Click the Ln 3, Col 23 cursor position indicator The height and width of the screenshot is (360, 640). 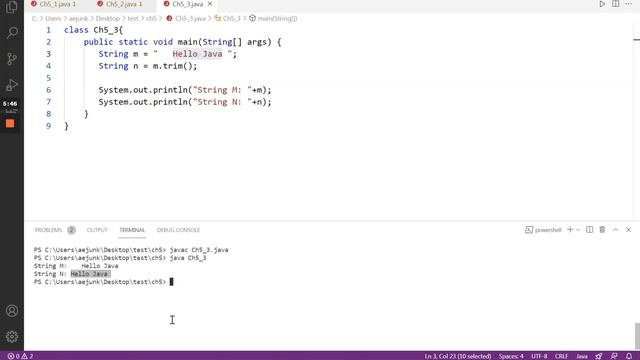(458, 356)
